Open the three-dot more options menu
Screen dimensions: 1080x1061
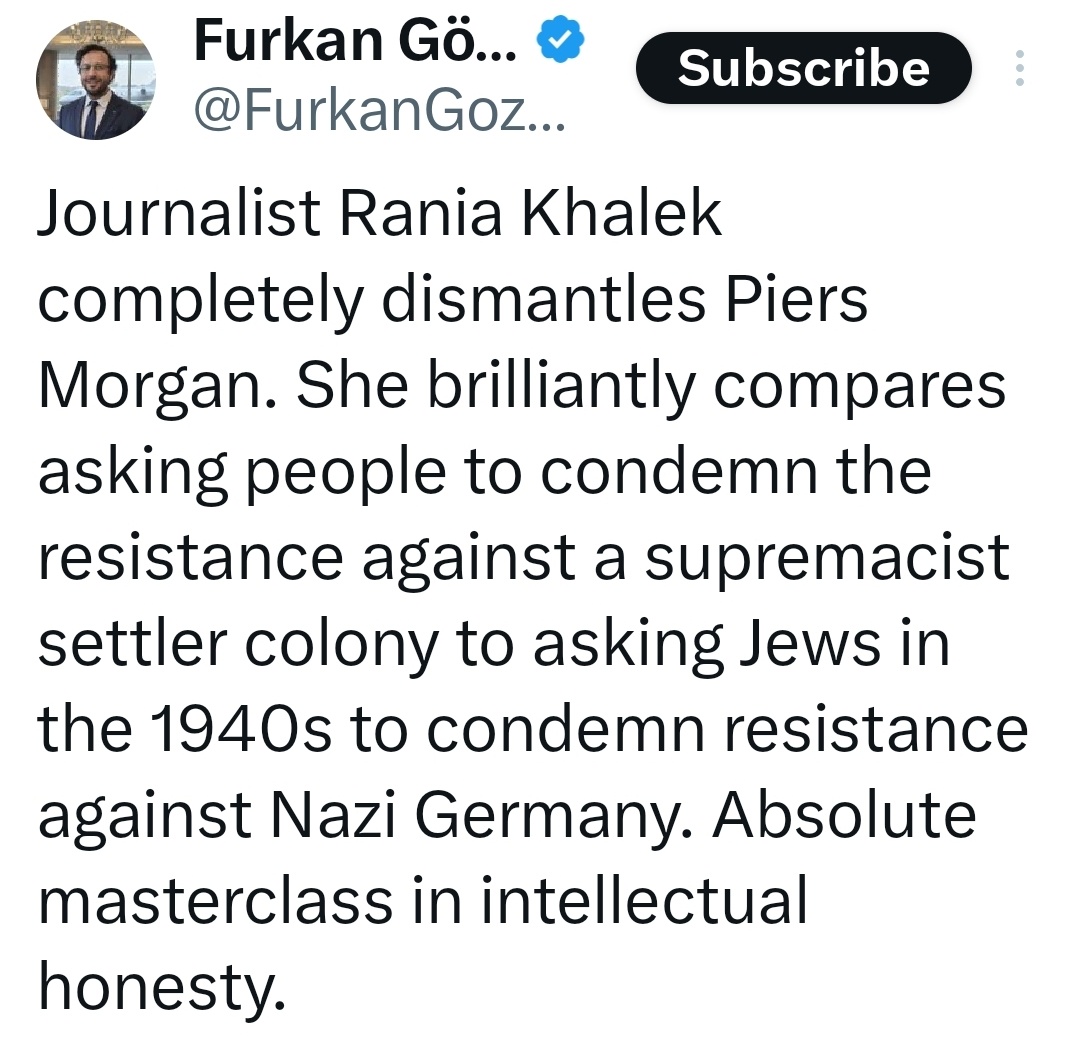1020,68
